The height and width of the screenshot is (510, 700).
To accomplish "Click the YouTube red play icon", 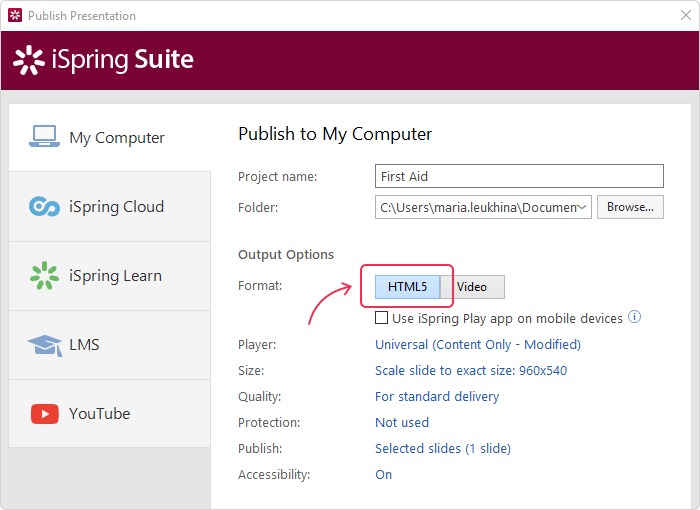I will (45, 414).
